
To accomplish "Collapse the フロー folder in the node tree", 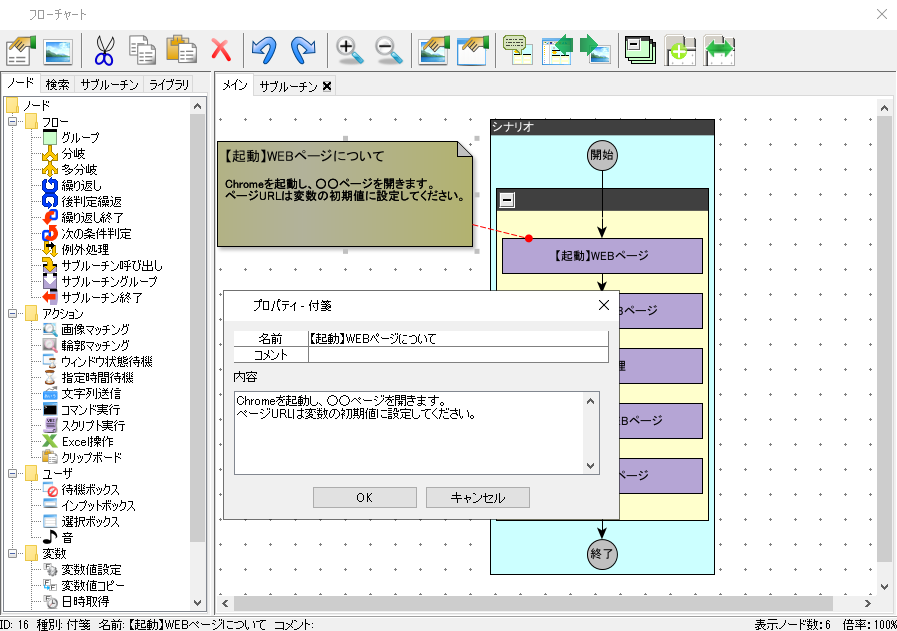I will click(x=12, y=122).
